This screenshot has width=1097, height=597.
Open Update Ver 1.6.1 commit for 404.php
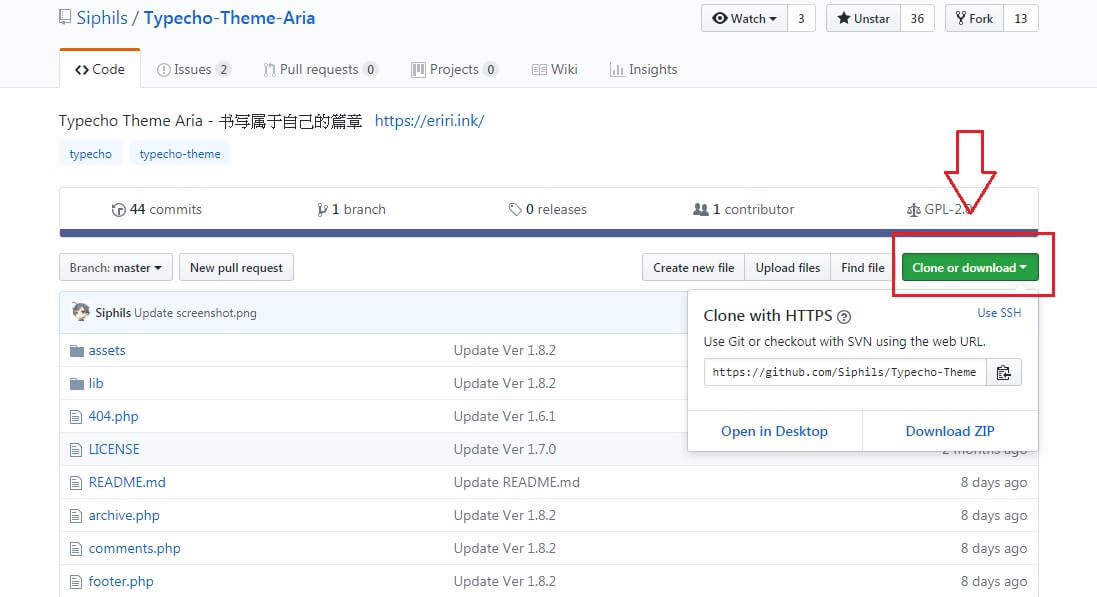[504, 416]
